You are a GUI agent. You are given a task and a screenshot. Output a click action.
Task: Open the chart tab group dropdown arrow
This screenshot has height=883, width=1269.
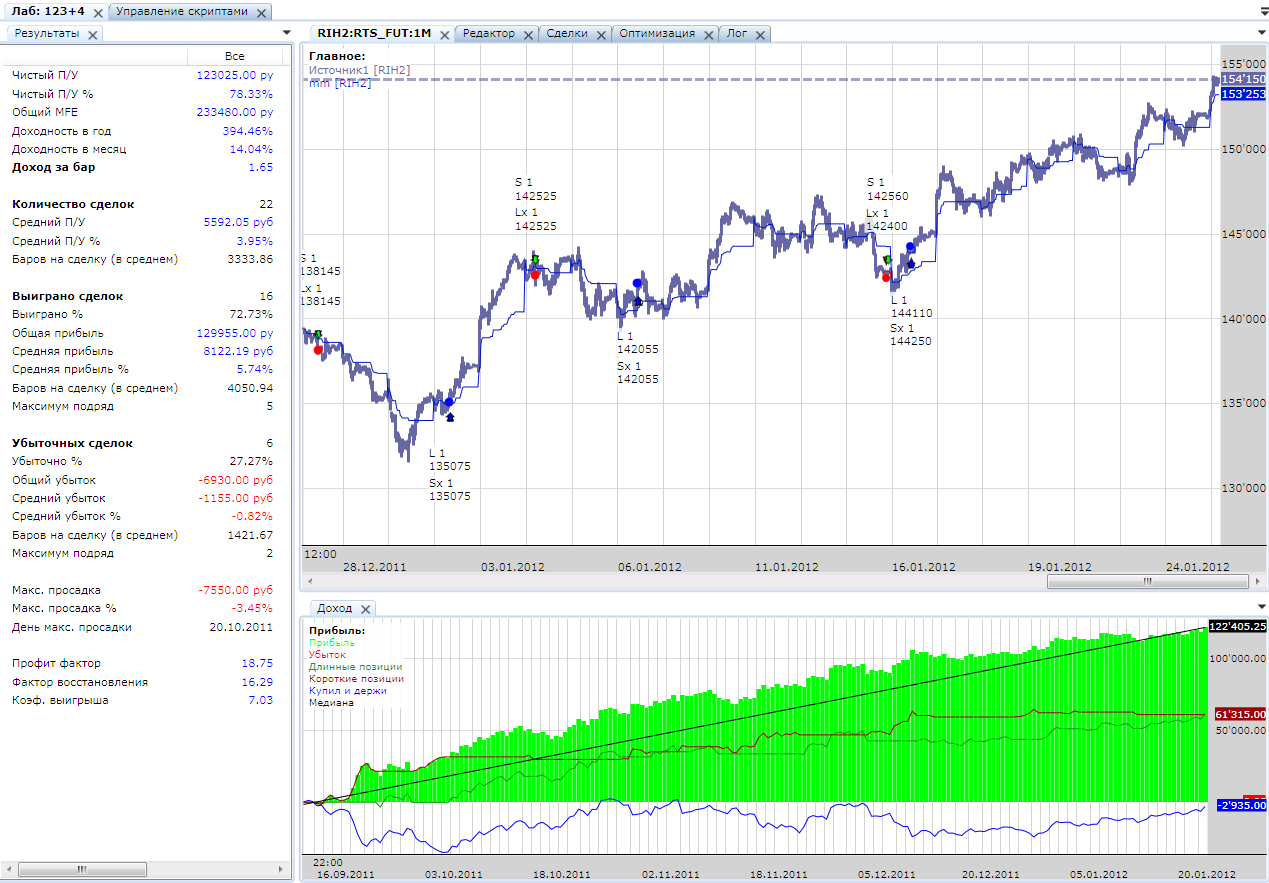click(1261, 33)
